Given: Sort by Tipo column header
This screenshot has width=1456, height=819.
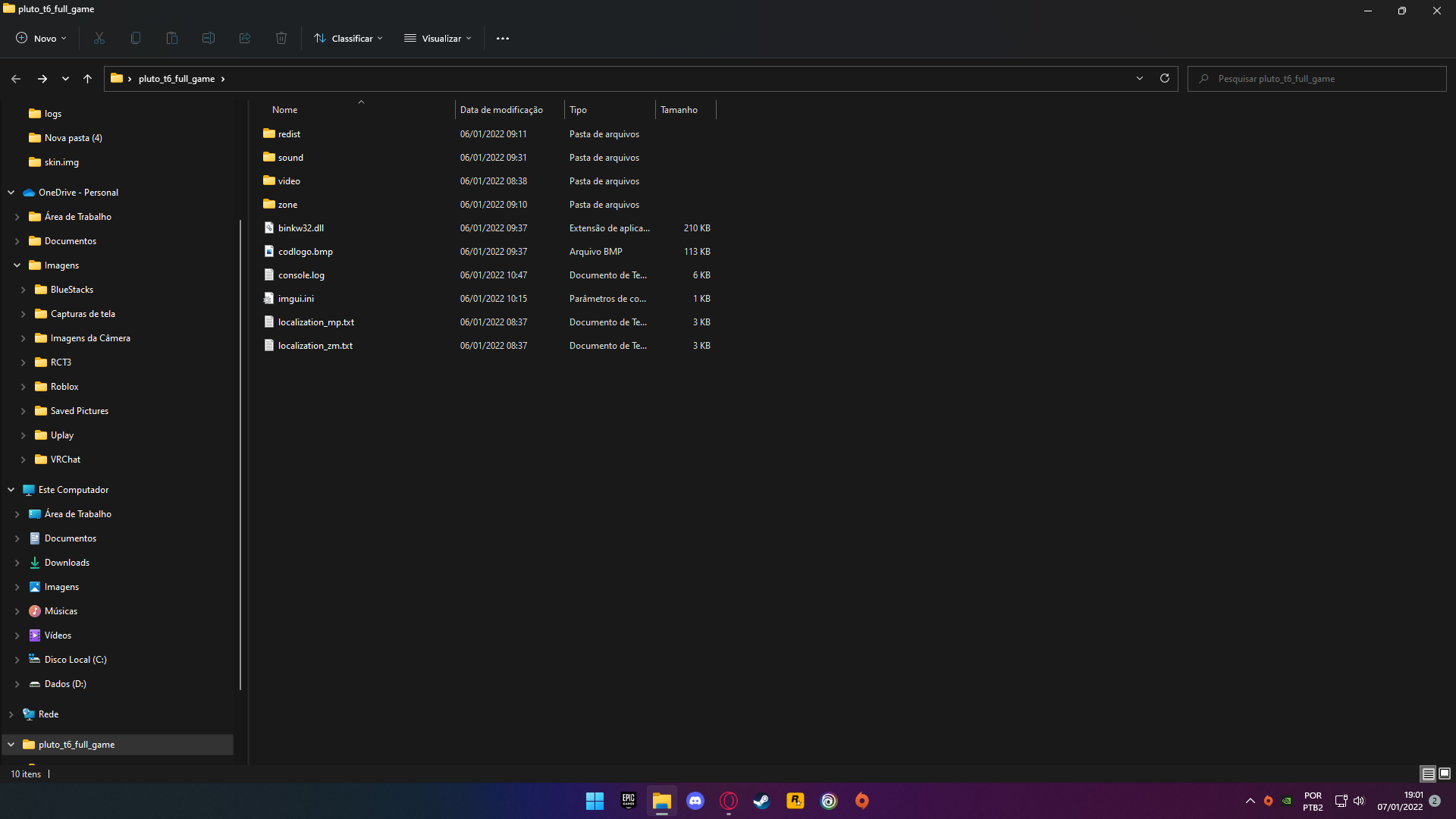Looking at the screenshot, I should pyautogui.click(x=579, y=110).
